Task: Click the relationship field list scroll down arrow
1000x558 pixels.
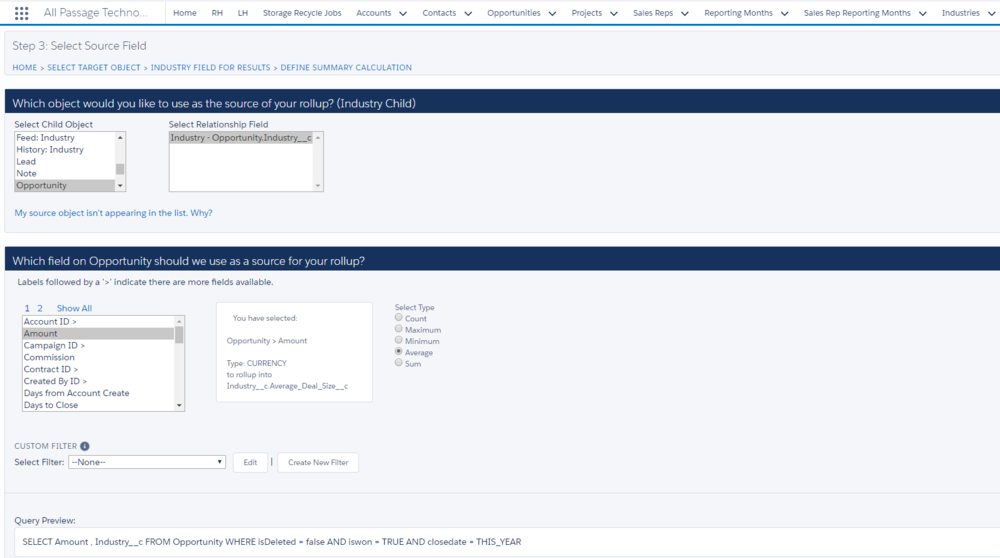Action: click(x=318, y=186)
